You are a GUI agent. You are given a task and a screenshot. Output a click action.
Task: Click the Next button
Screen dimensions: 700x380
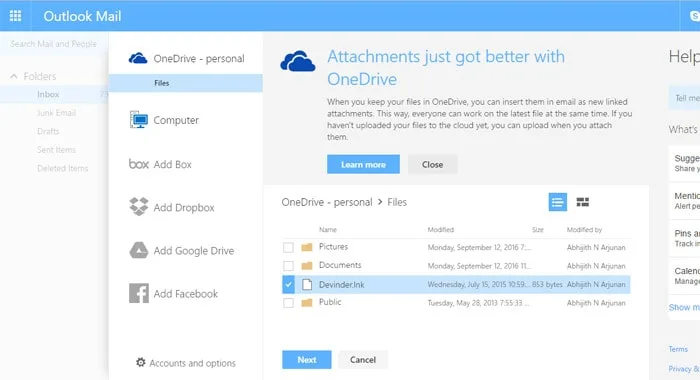(307, 359)
